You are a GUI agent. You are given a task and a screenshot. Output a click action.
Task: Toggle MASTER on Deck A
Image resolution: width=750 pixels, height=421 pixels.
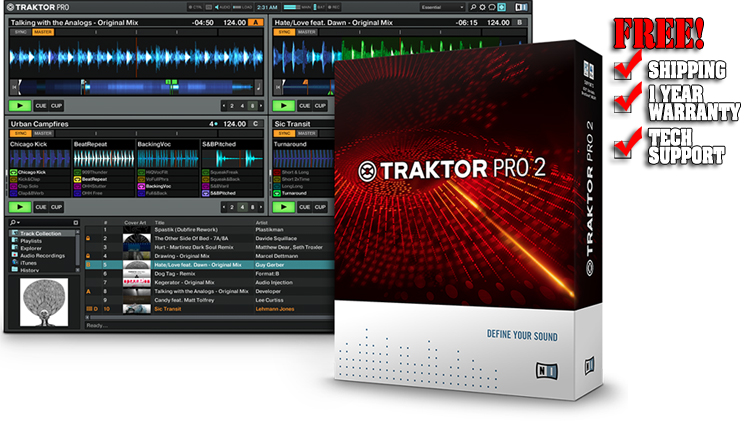[x=43, y=32]
